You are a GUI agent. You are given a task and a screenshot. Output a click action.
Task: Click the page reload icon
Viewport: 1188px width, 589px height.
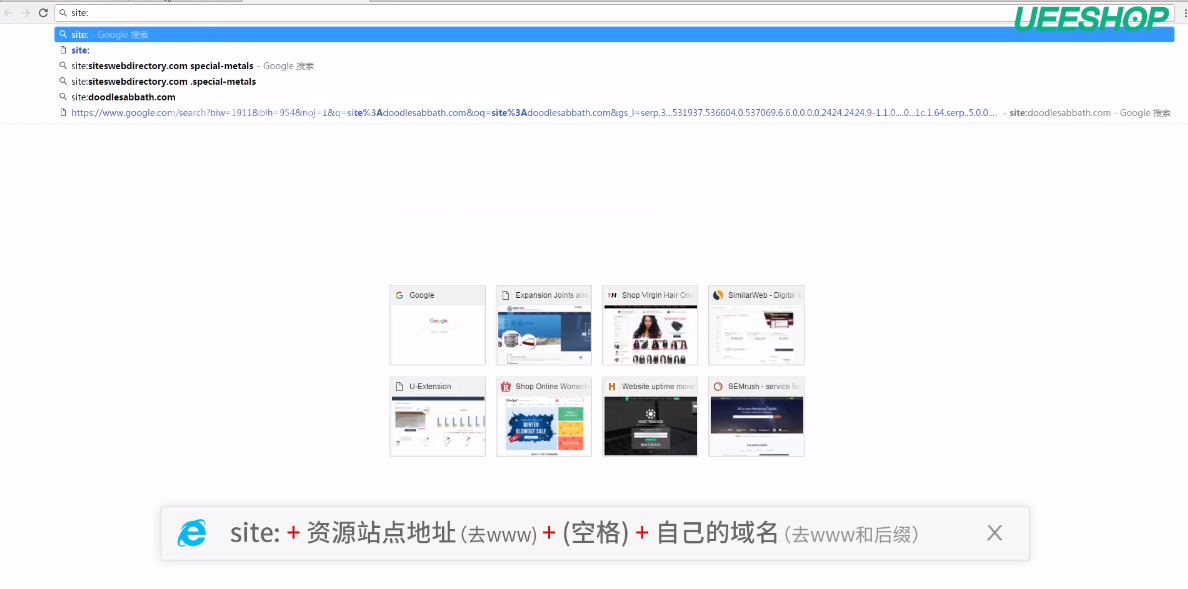pos(43,13)
